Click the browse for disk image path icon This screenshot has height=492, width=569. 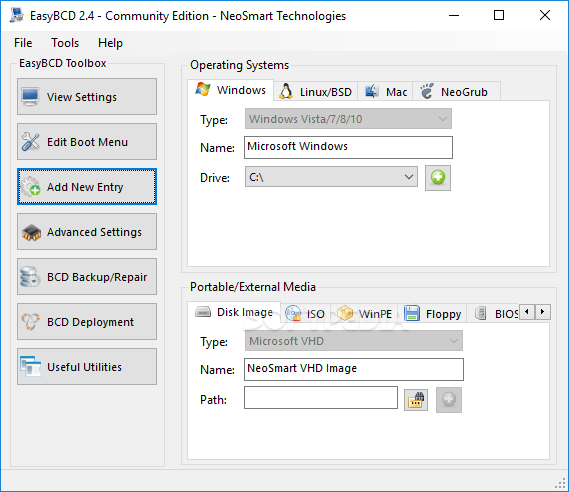416,400
